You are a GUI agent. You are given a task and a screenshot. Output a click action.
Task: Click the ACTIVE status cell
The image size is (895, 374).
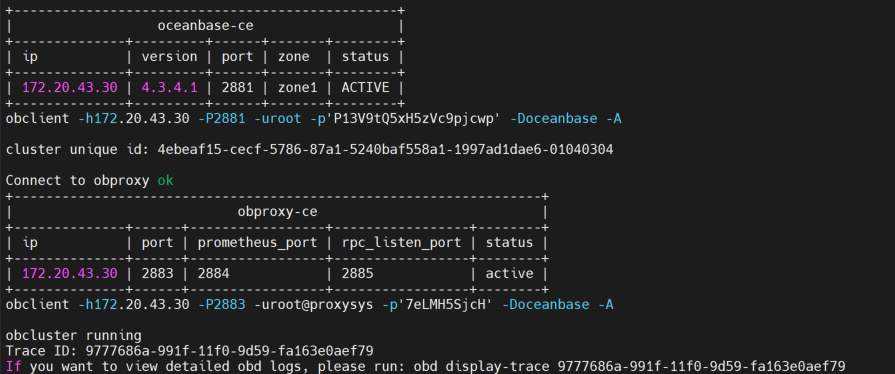point(365,87)
